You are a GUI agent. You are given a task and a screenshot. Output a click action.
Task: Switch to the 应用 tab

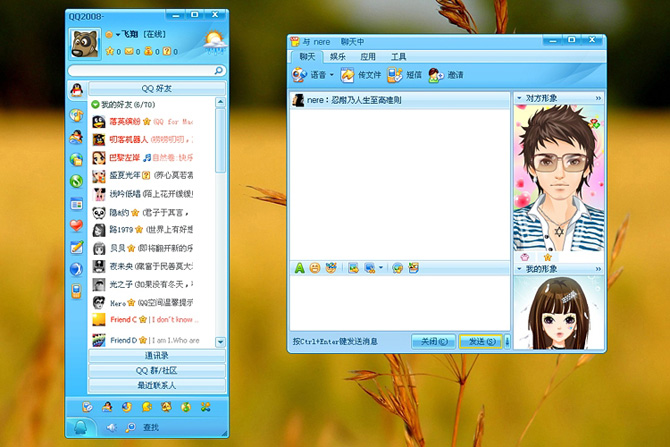pos(367,56)
